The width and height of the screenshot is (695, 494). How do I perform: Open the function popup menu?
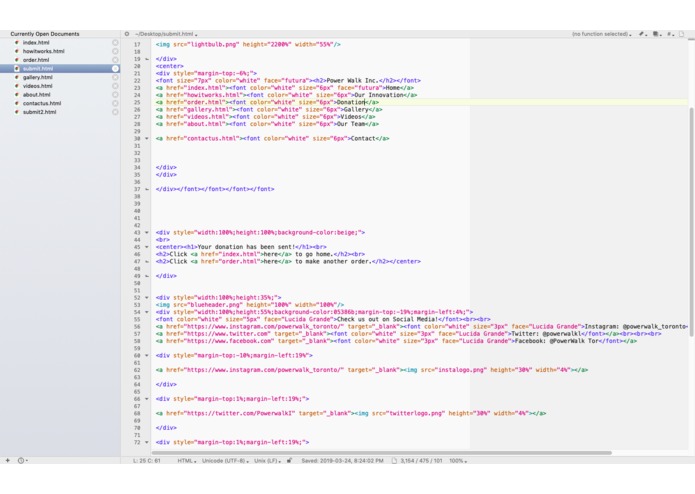coord(601,34)
